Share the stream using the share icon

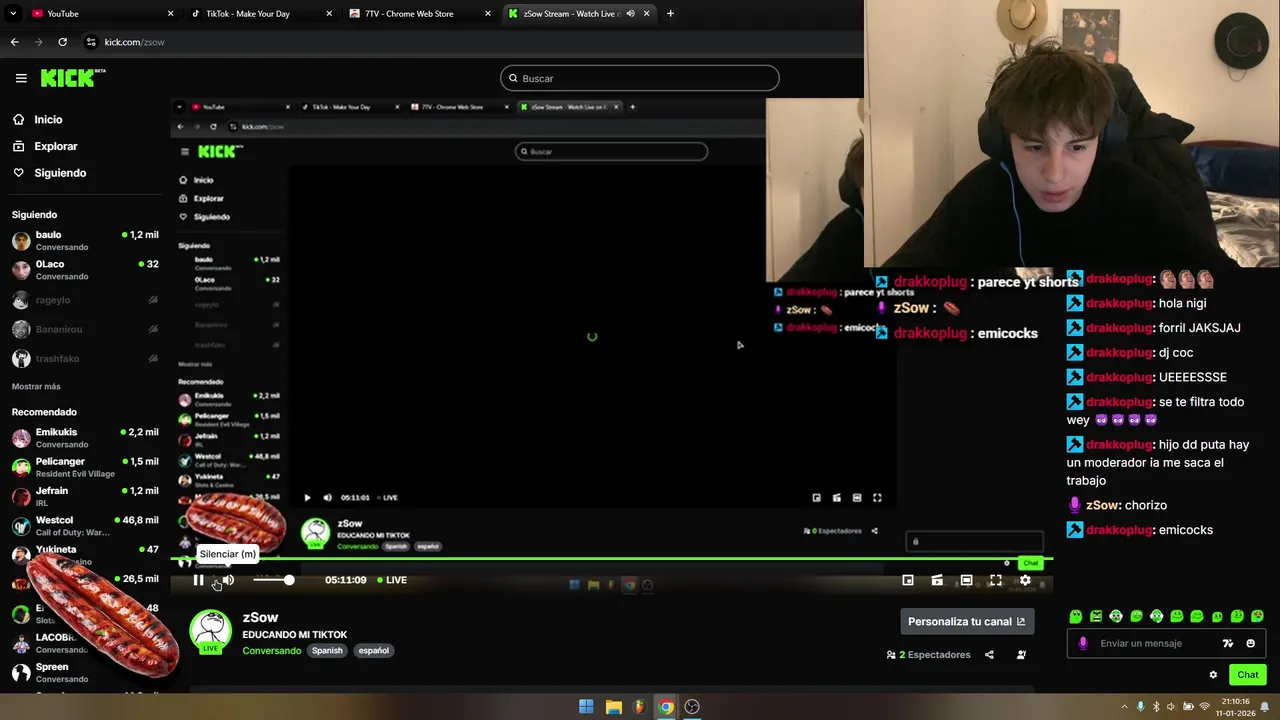(x=989, y=655)
